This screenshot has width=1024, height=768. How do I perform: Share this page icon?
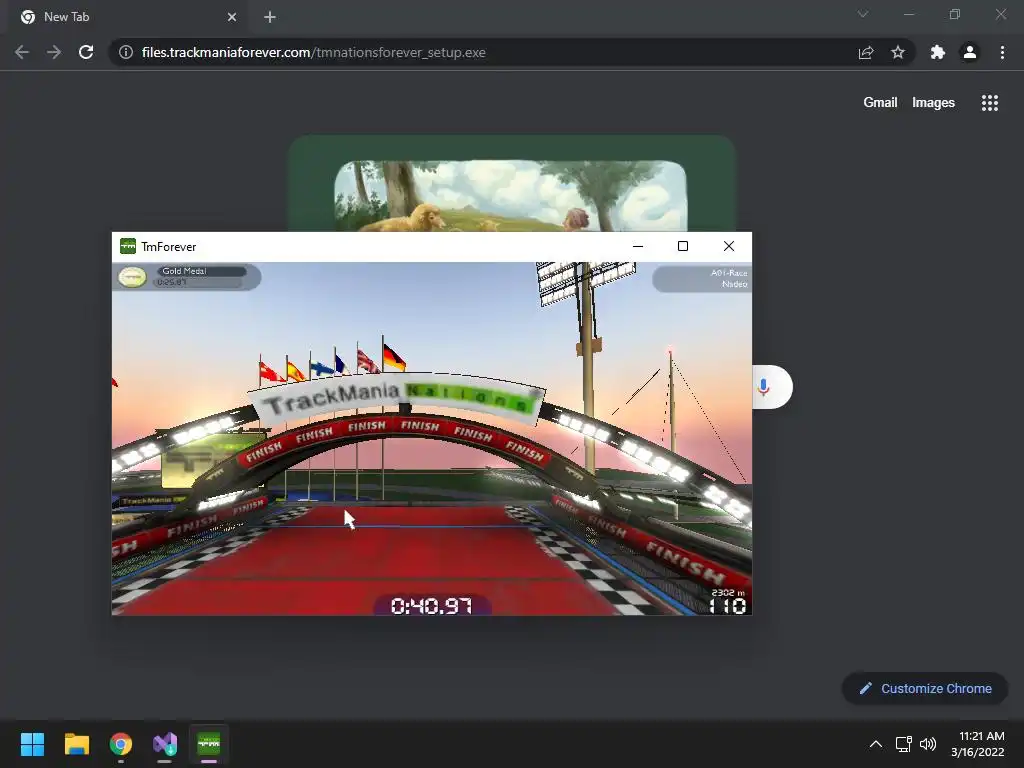(x=866, y=52)
